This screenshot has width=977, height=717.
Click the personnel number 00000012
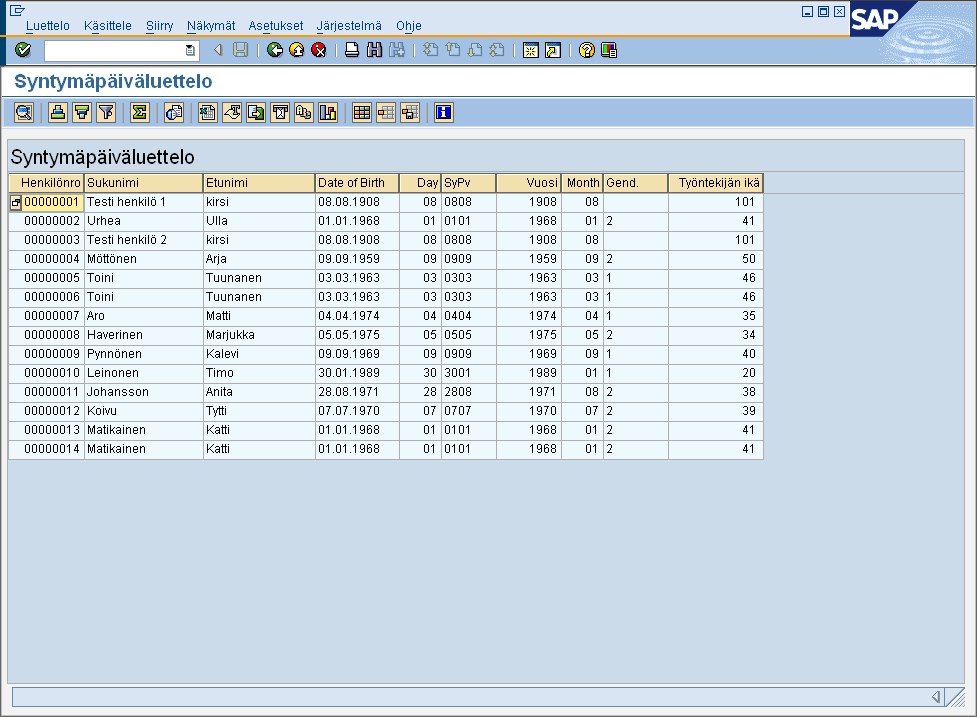(x=52, y=411)
